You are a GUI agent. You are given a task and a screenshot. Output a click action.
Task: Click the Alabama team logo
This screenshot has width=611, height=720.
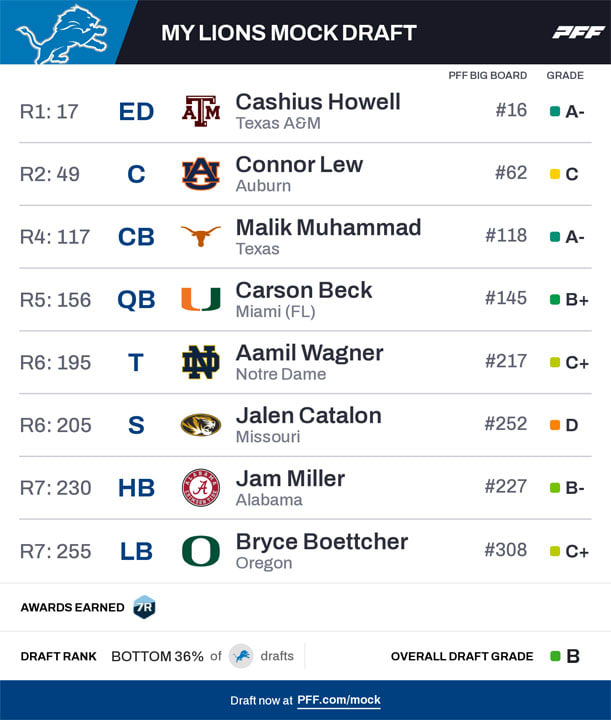(x=201, y=488)
